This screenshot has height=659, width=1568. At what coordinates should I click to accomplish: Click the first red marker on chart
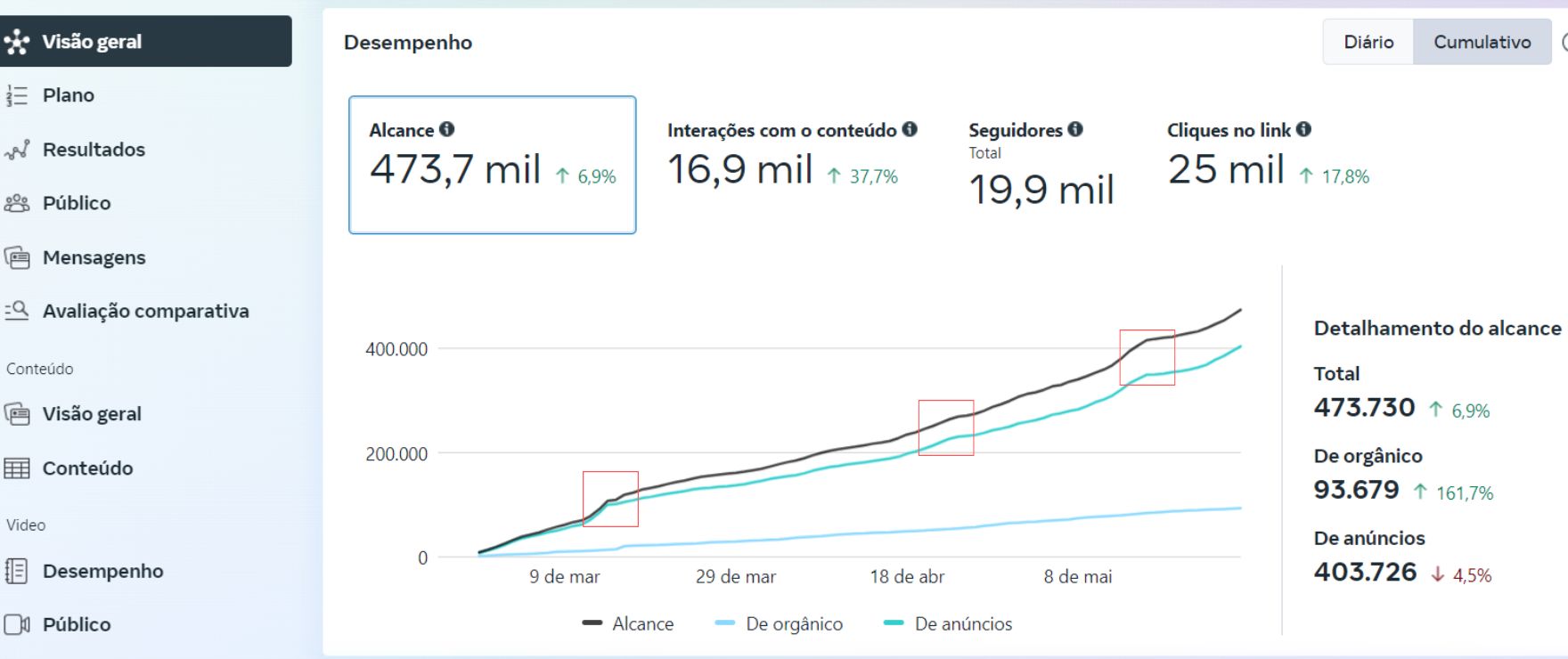[610, 499]
